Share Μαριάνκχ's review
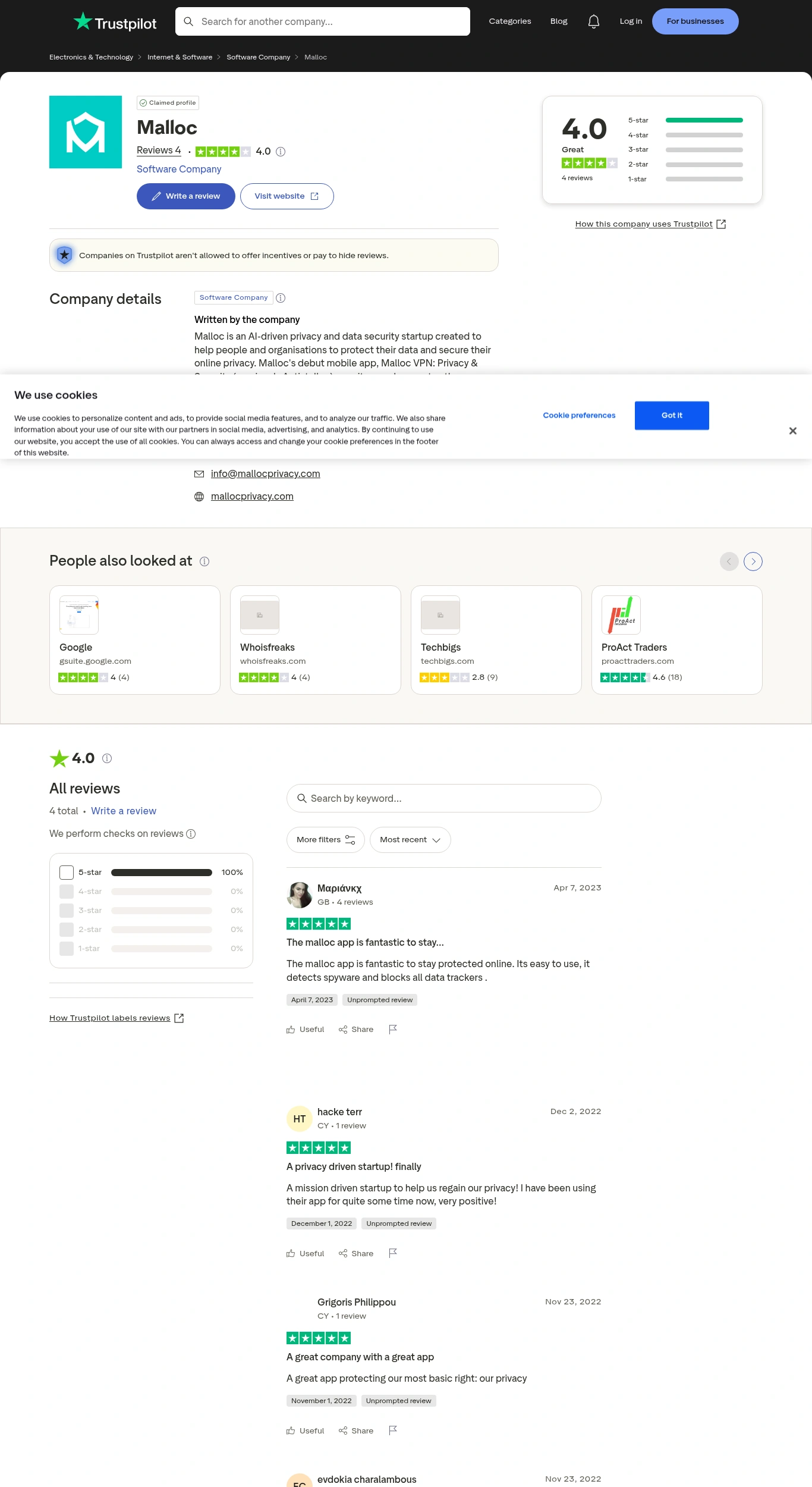 pyautogui.click(x=356, y=1030)
